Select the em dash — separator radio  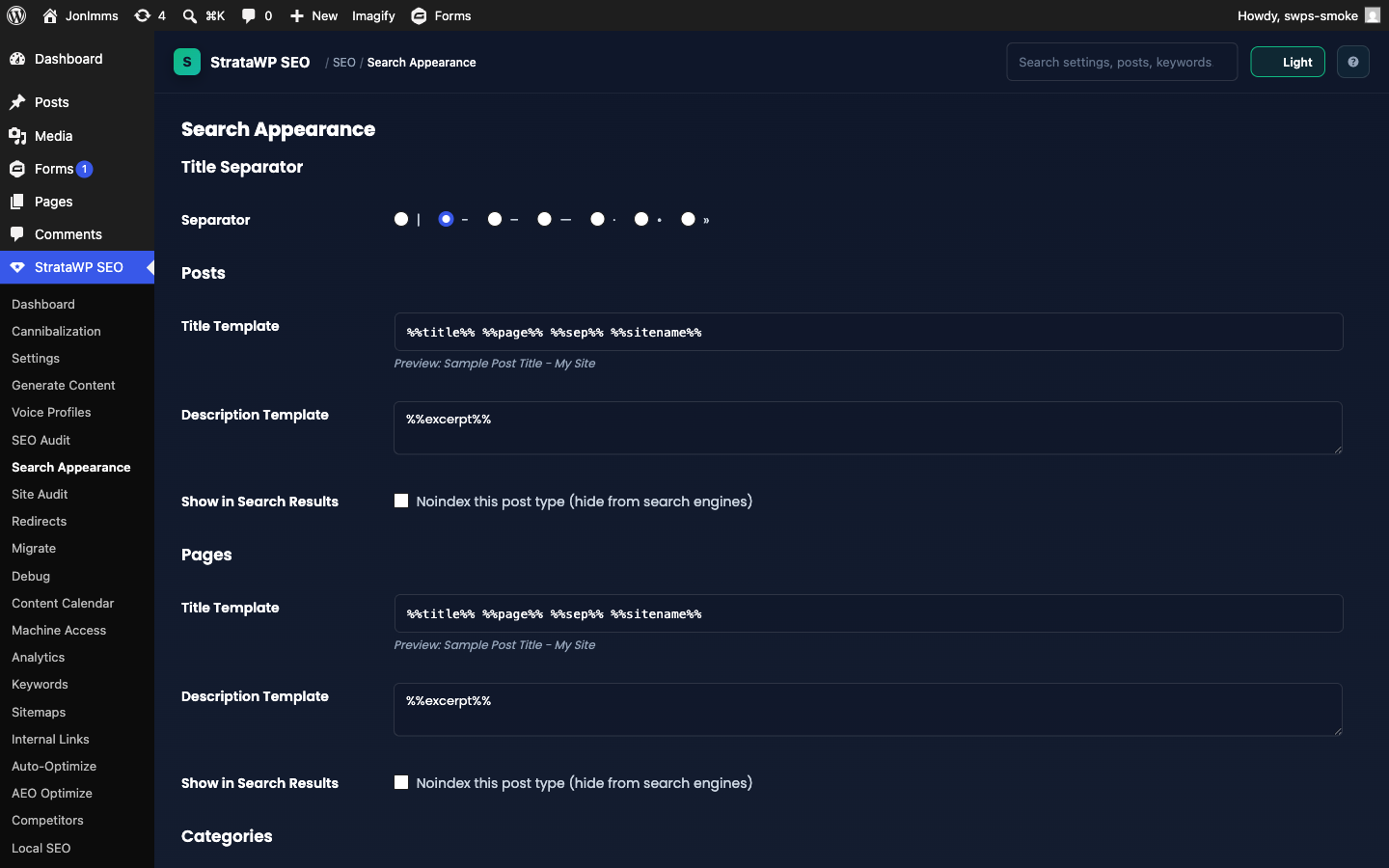tap(545, 219)
